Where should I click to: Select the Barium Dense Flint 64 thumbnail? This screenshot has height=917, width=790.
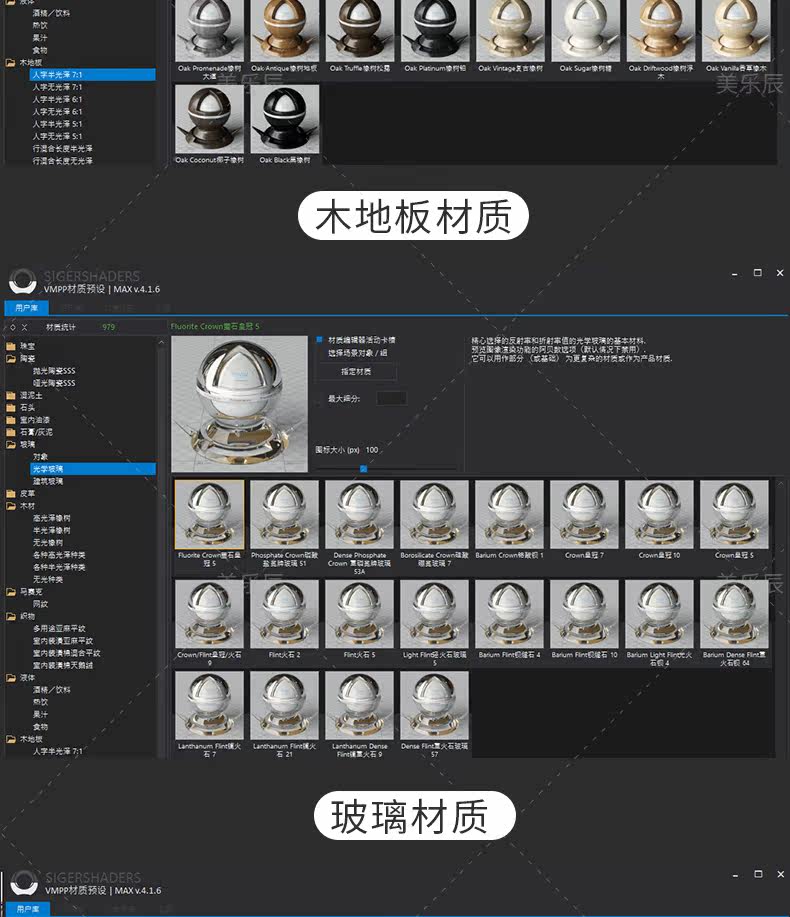(x=734, y=614)
